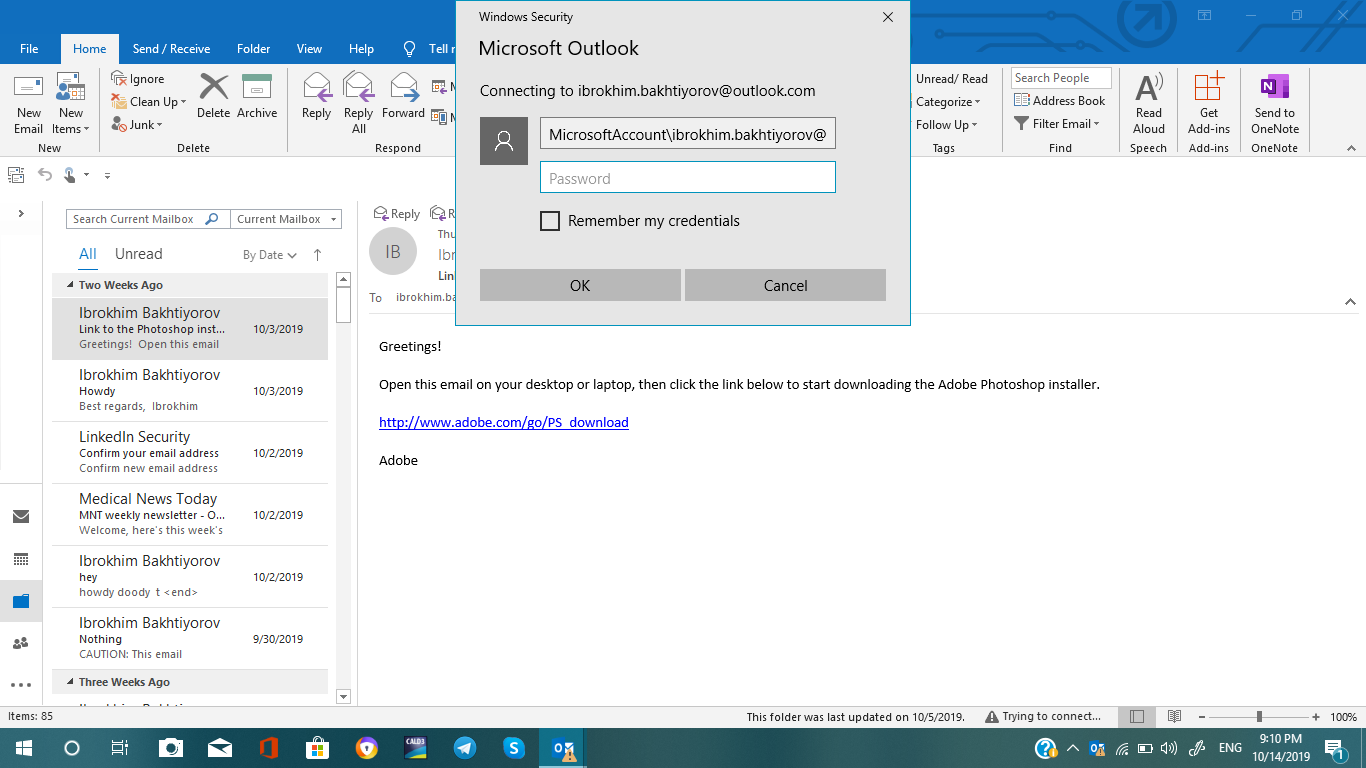Enable Remember my credentials checkbox

(x=550, y=221)
